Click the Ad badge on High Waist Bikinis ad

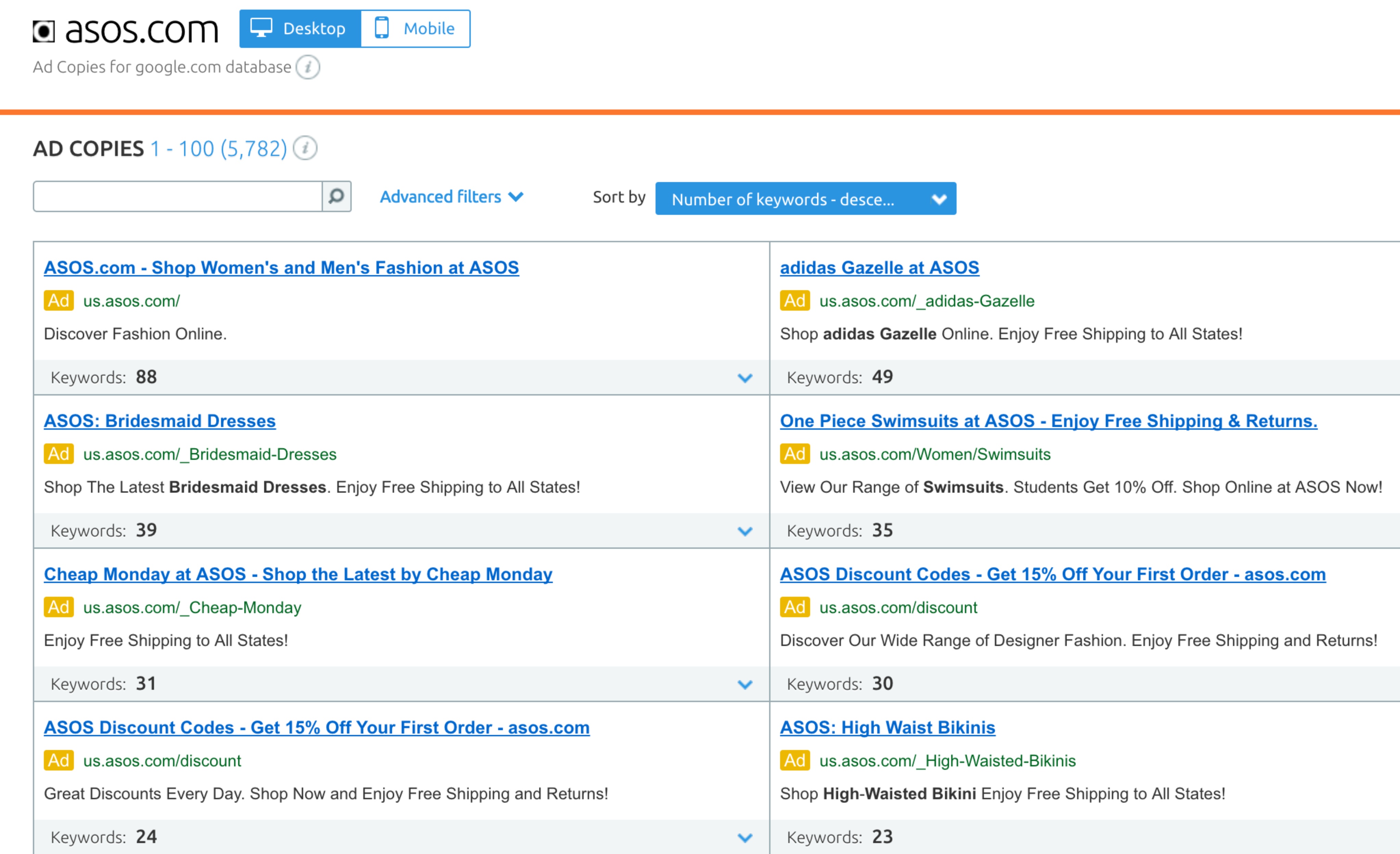[x=794, y=761]
